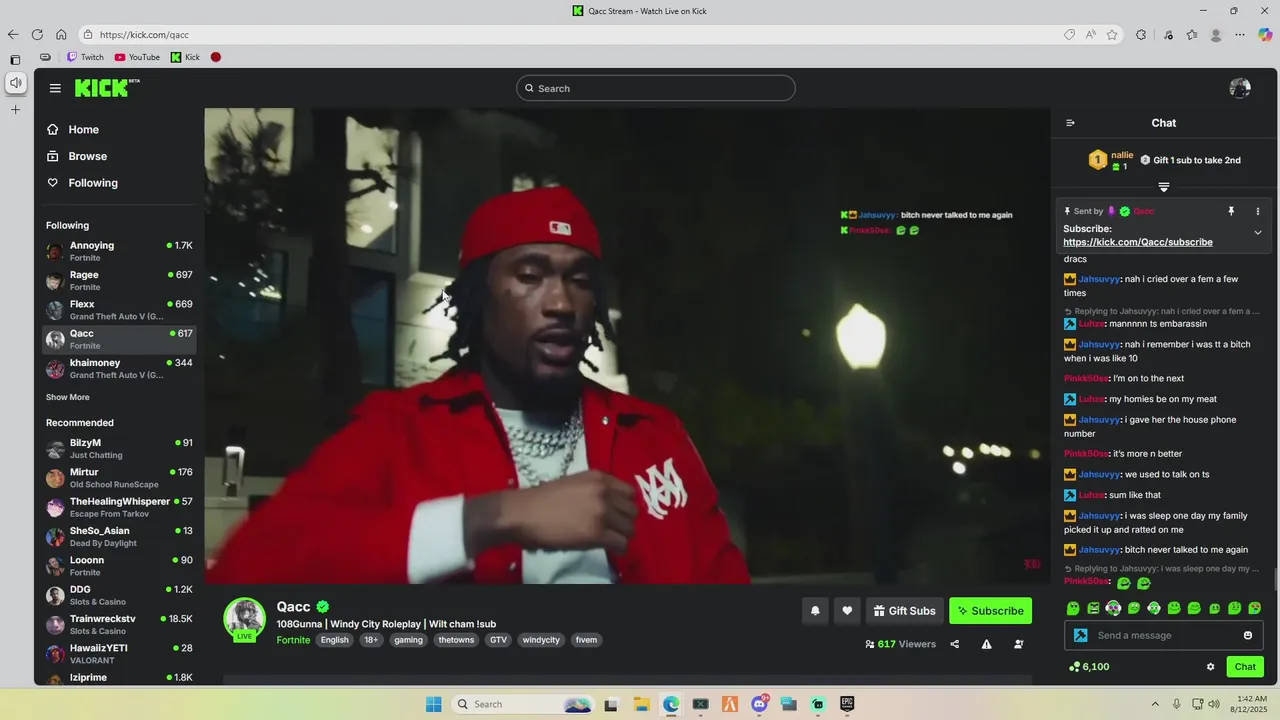Viewport: 1280px width, 720px height.
Task: Open Annoying's channel in Following list
Action: (x=119, y=251)
